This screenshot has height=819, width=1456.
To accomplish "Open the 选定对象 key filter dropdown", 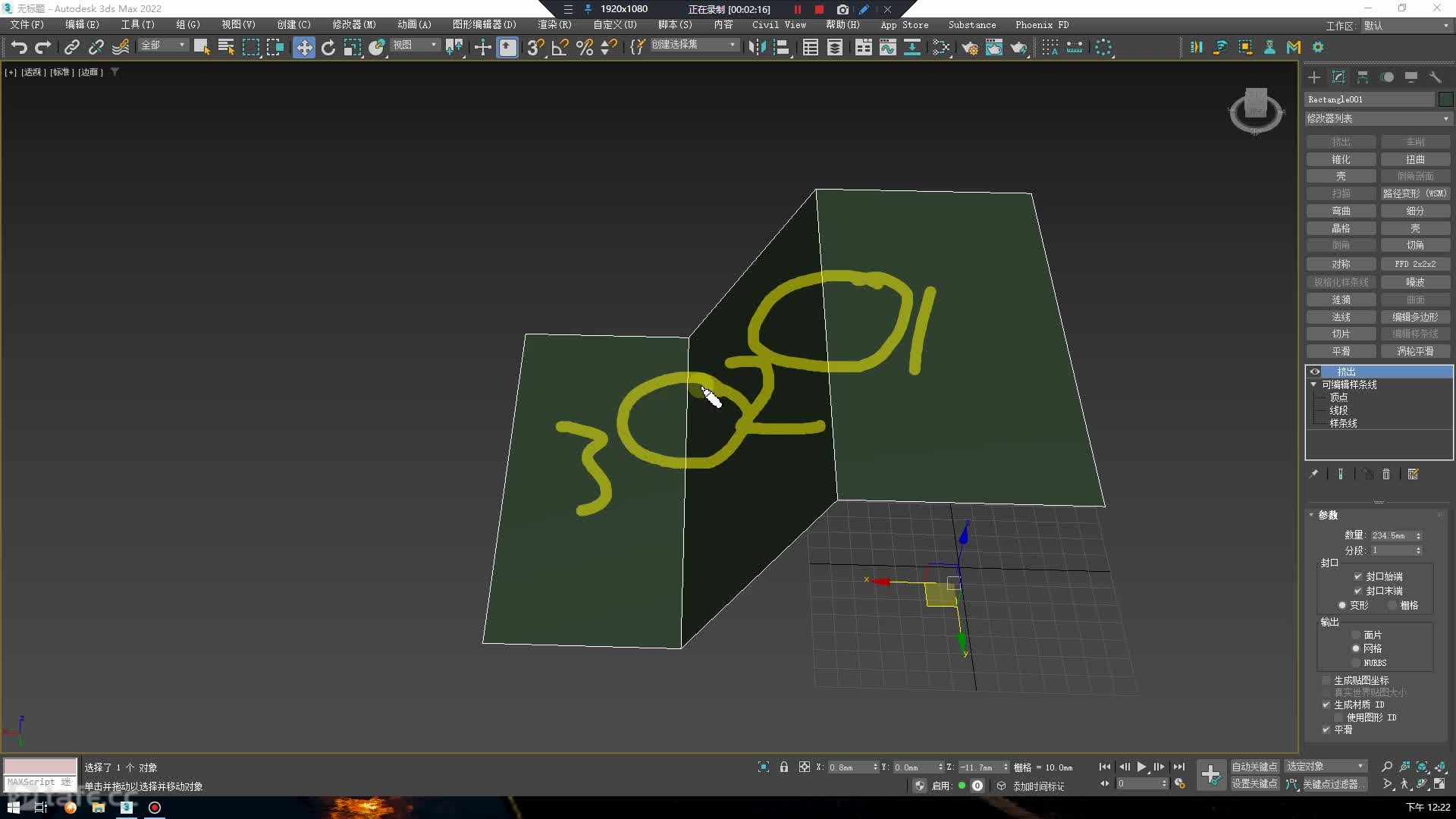I will click(x=1326, y=767).
